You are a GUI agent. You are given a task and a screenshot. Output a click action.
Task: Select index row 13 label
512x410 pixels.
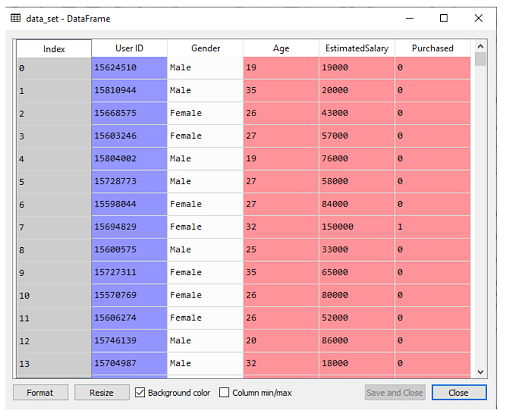[54, 364]
